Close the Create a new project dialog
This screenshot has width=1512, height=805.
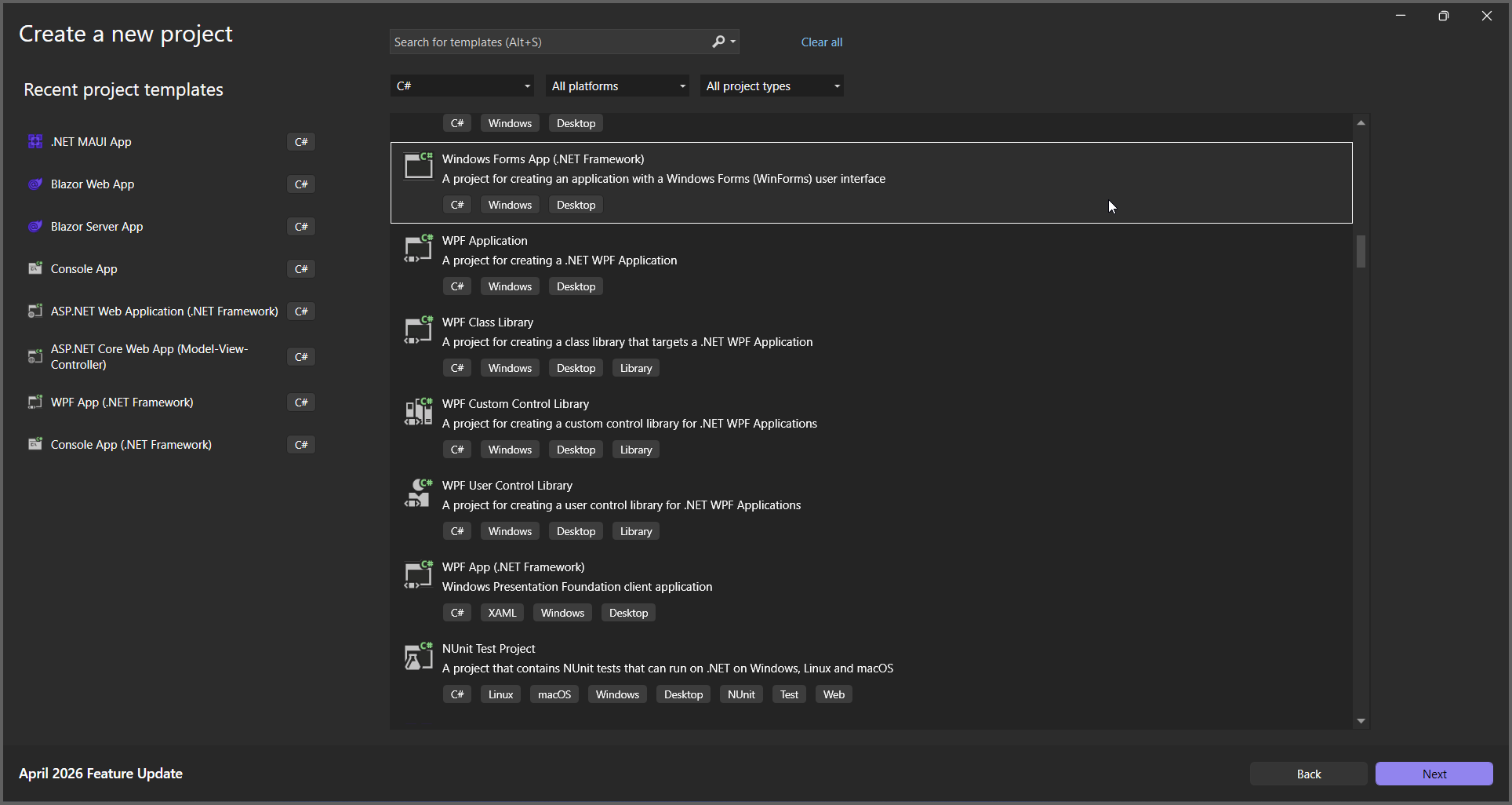(x=1486, y=16)
